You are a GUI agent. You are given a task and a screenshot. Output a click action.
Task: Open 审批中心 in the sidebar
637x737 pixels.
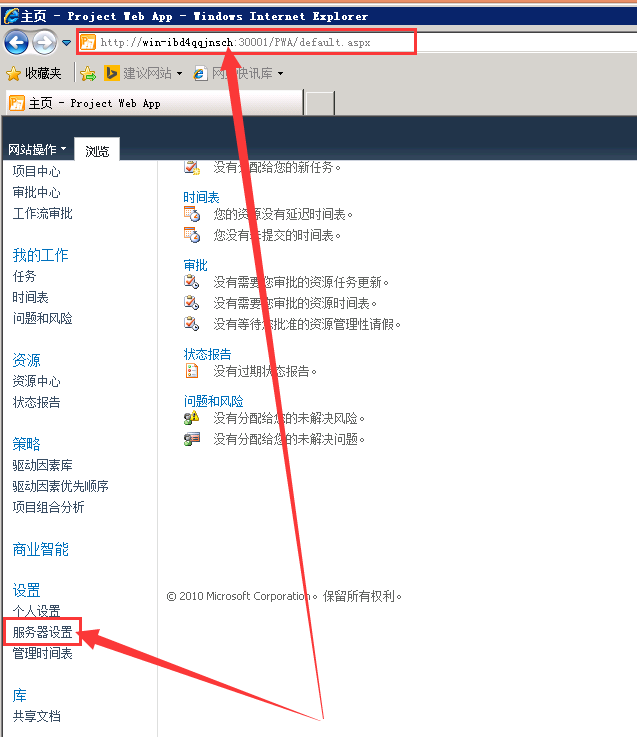pos(37,192)
